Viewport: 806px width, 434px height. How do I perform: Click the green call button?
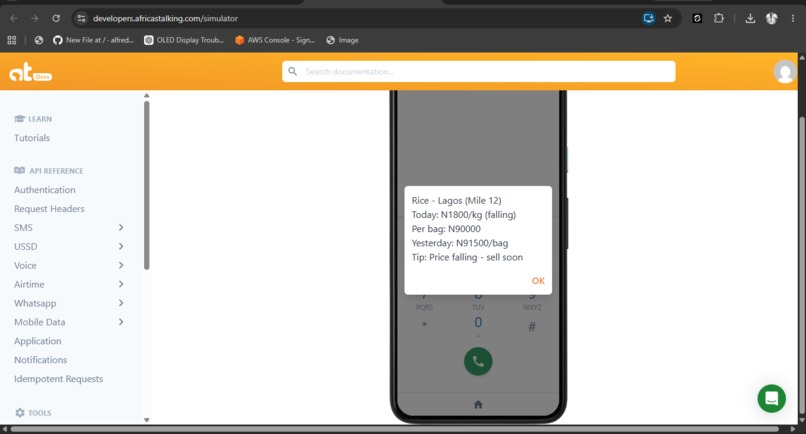pos(478,361)
